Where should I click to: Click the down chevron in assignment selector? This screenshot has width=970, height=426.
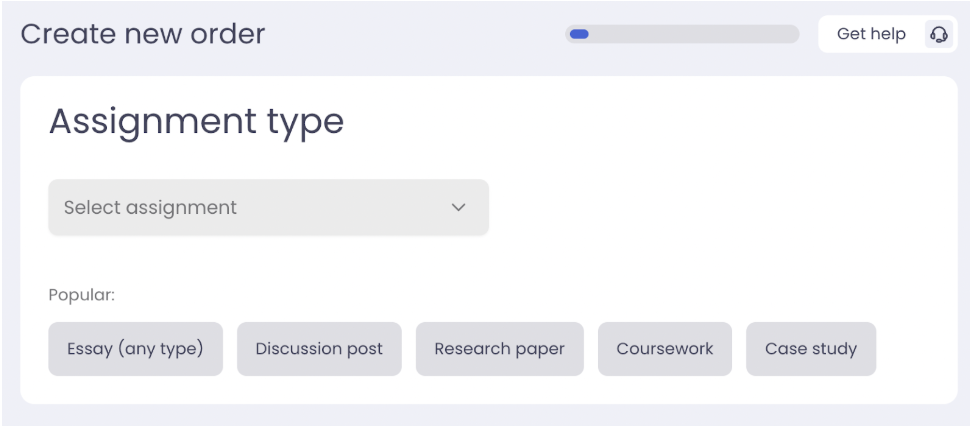tap(459, 208)
